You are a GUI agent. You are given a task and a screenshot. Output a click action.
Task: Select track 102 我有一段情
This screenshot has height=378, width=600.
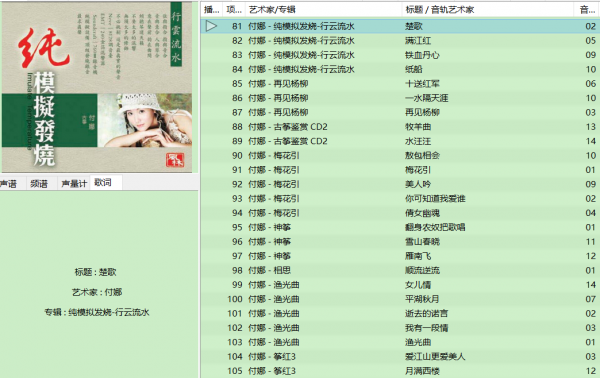400,328
